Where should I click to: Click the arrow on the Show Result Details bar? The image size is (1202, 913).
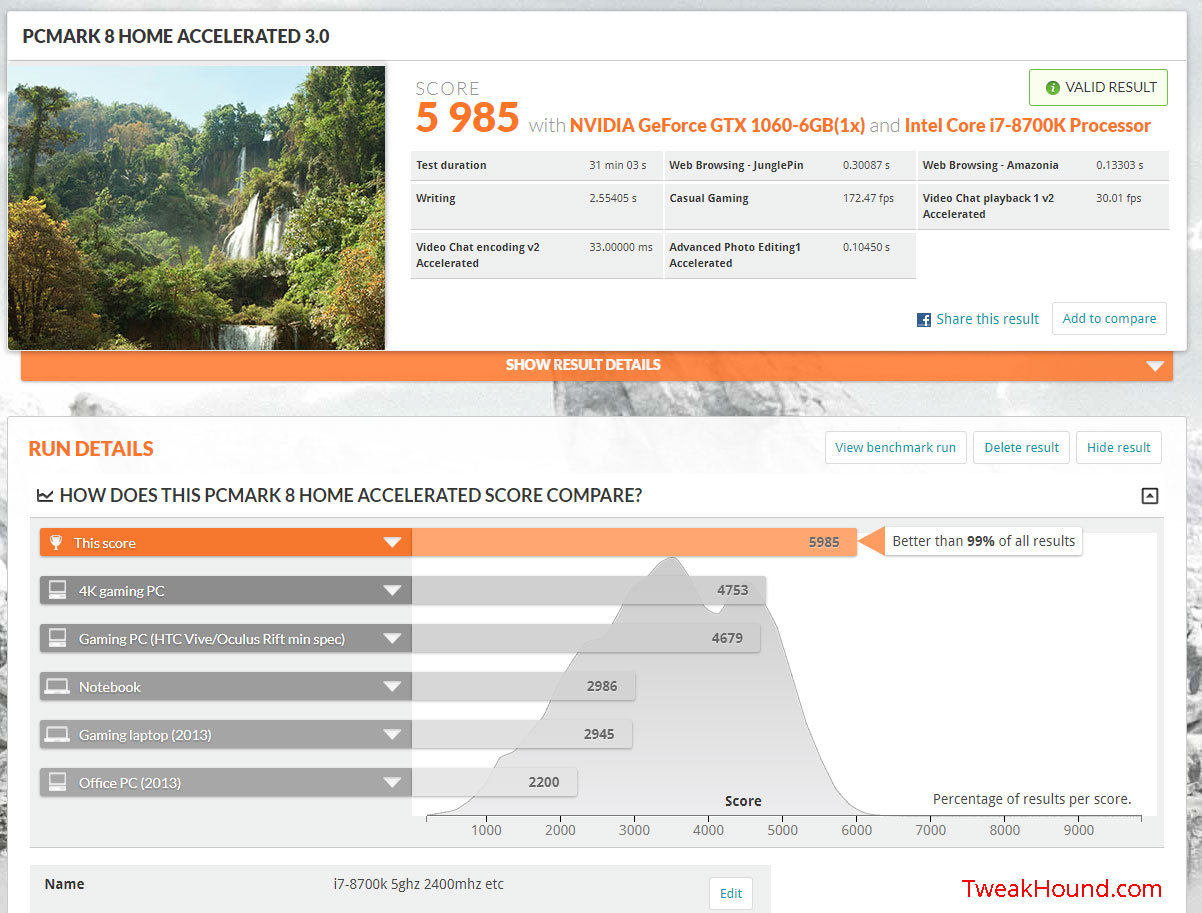click(1156, 366)
